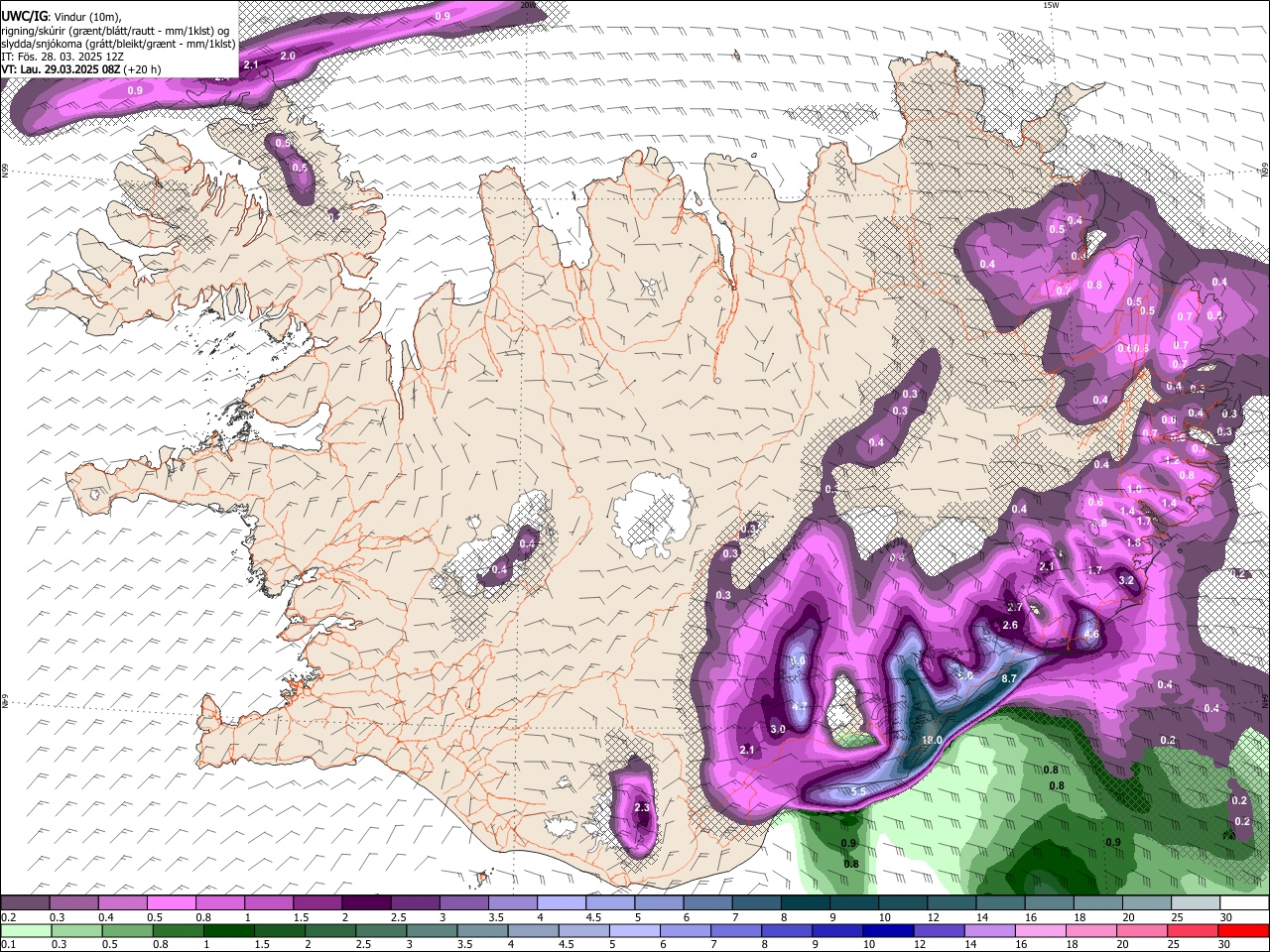The height and width of the screenshot is (952, 1270).
Task: Select the top-row swatch between 9 and 10
Action: click(x=852, y=902)
